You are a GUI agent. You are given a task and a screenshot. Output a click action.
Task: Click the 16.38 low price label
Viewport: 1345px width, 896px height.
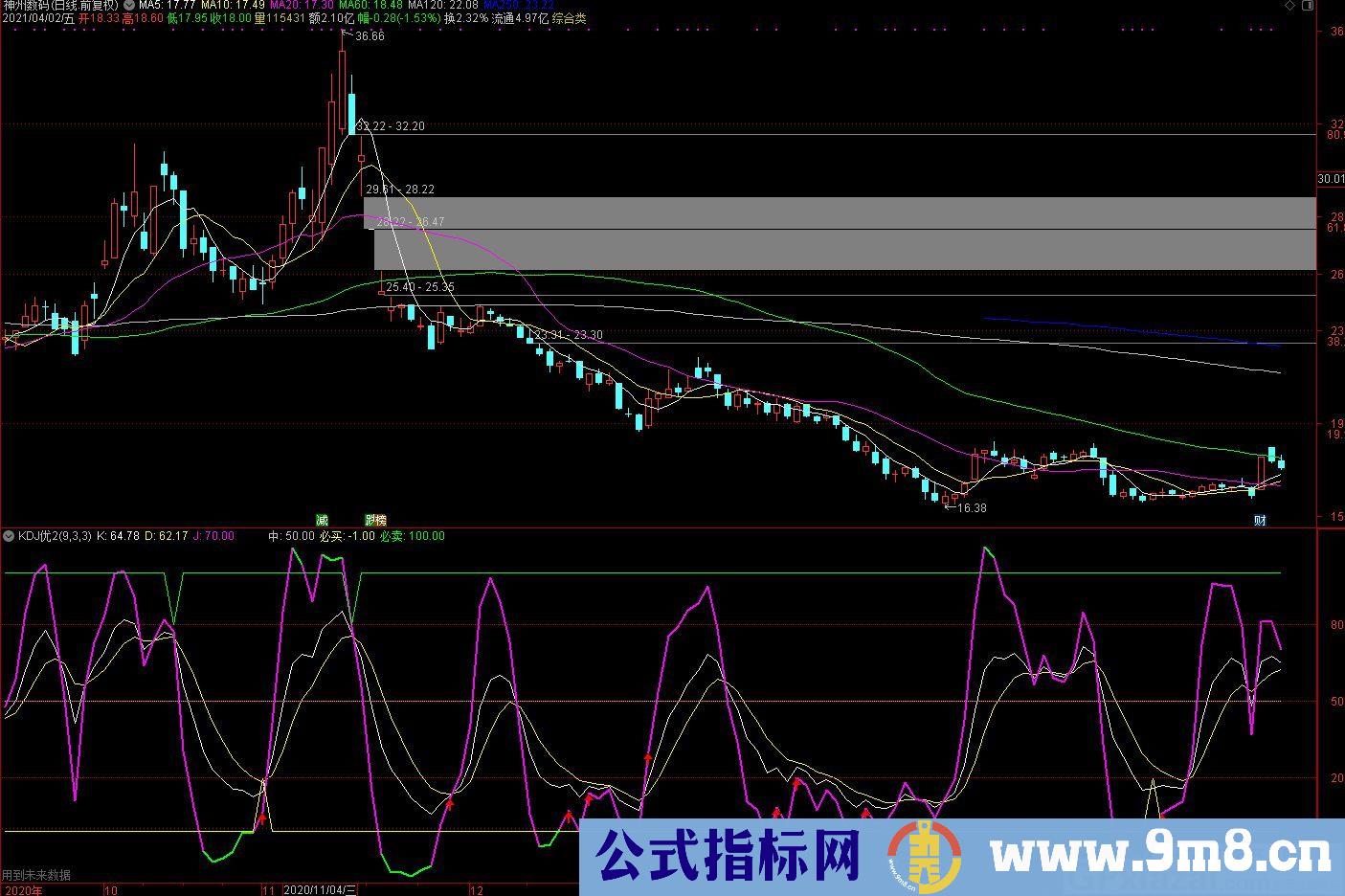pyautogui.click(x=972, y=508)
